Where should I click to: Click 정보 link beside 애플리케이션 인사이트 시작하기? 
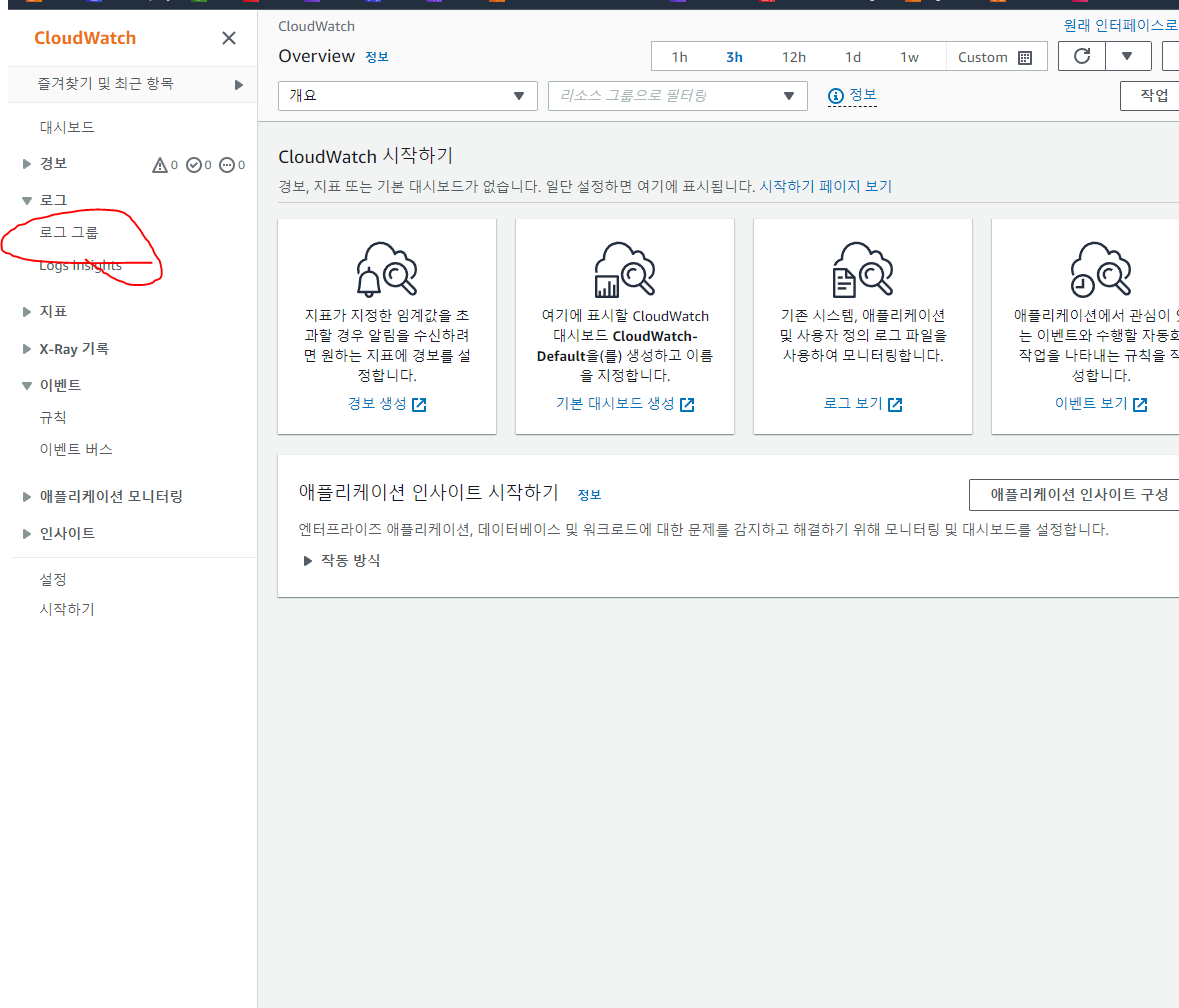tap(589, 495)
